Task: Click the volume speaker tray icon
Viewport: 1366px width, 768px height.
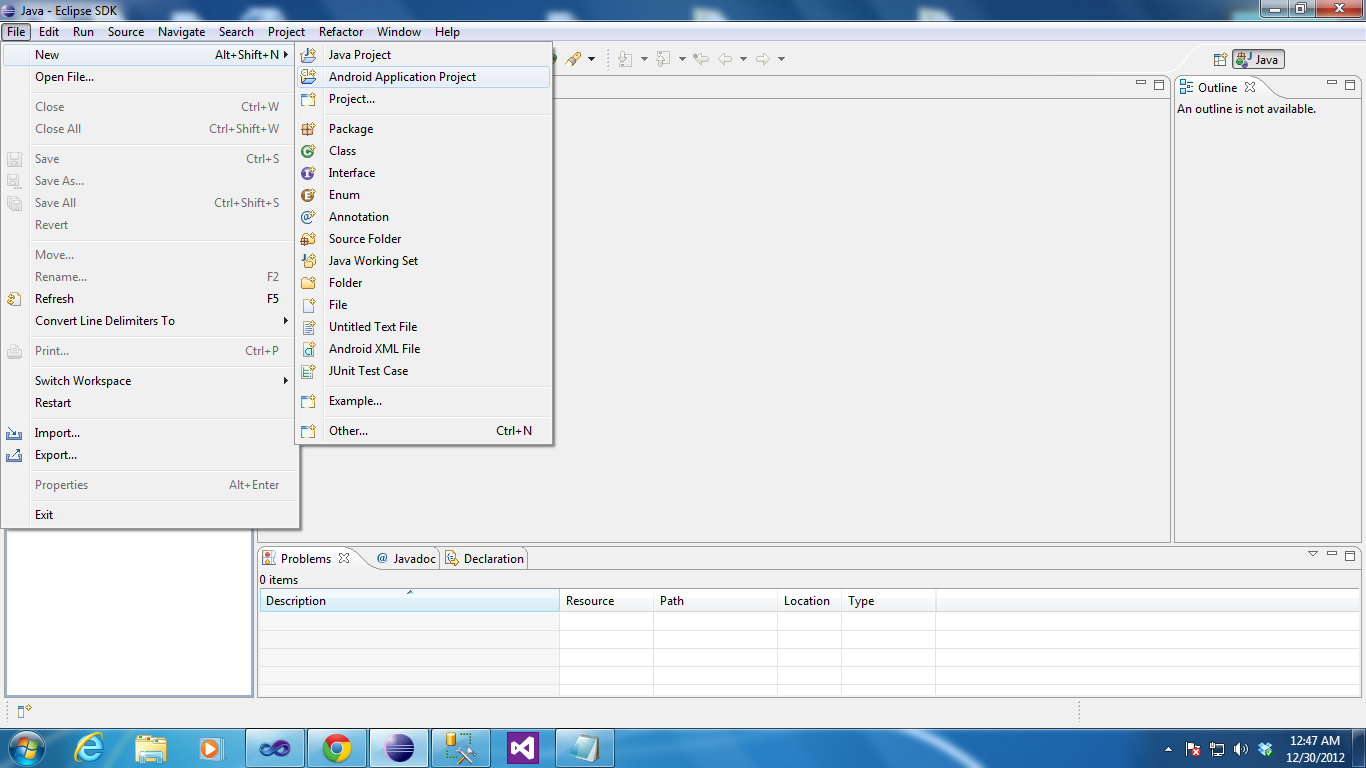Action: pyautogui.click(x=1241, y=749)
